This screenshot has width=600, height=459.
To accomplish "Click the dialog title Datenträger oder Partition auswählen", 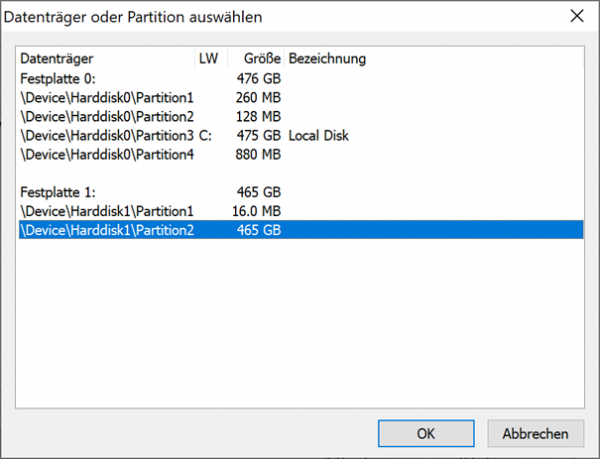I will pos(133,17).
